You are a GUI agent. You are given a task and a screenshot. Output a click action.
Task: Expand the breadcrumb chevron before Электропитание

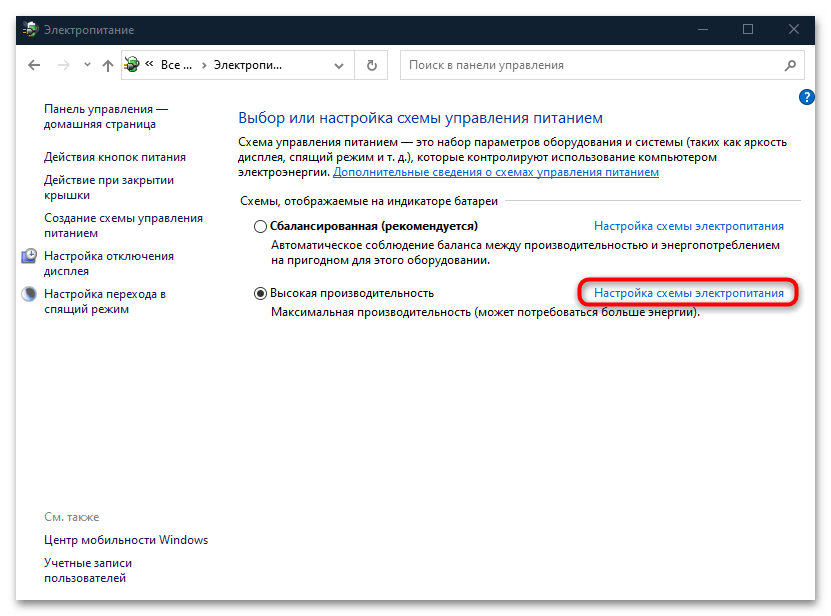(x=204, y=66)
